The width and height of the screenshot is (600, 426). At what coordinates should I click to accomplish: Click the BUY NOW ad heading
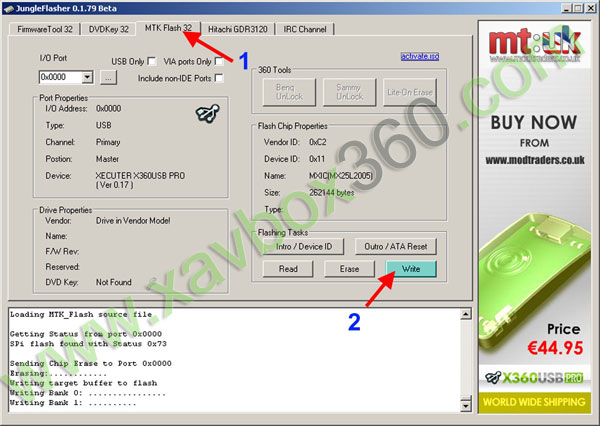[x=534, y=122]
